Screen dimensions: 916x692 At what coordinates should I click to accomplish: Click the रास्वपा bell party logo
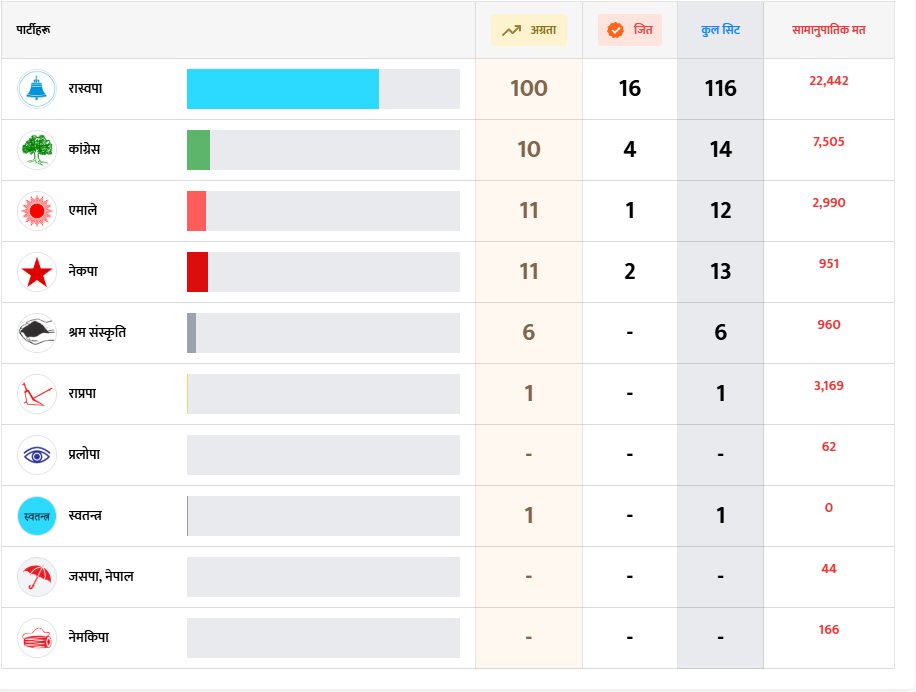click(37, 89)
